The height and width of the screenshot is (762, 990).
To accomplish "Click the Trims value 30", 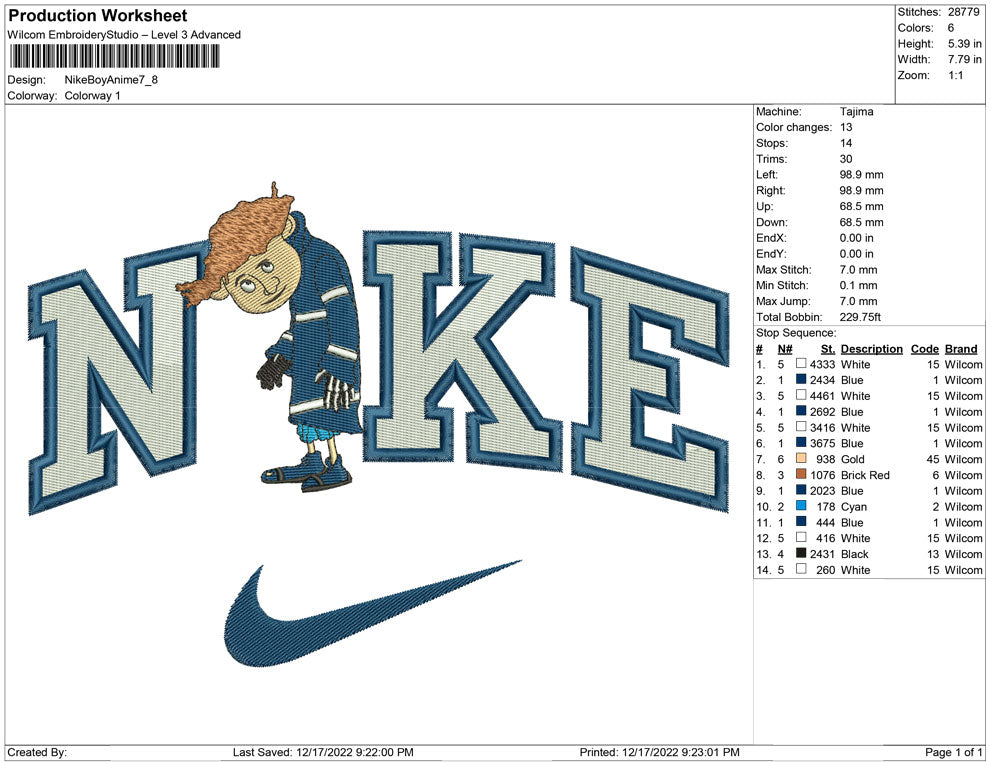I will (846, 159).
